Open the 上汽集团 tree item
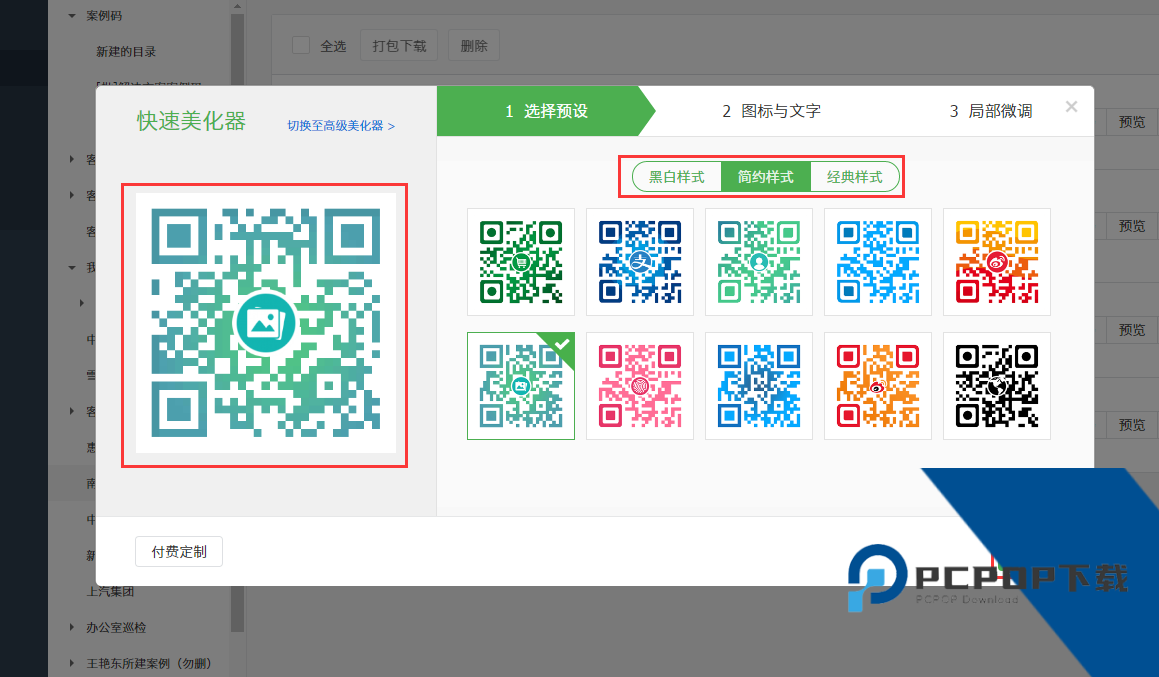This screenshot has height=677, width=1159. coord(110,591)
